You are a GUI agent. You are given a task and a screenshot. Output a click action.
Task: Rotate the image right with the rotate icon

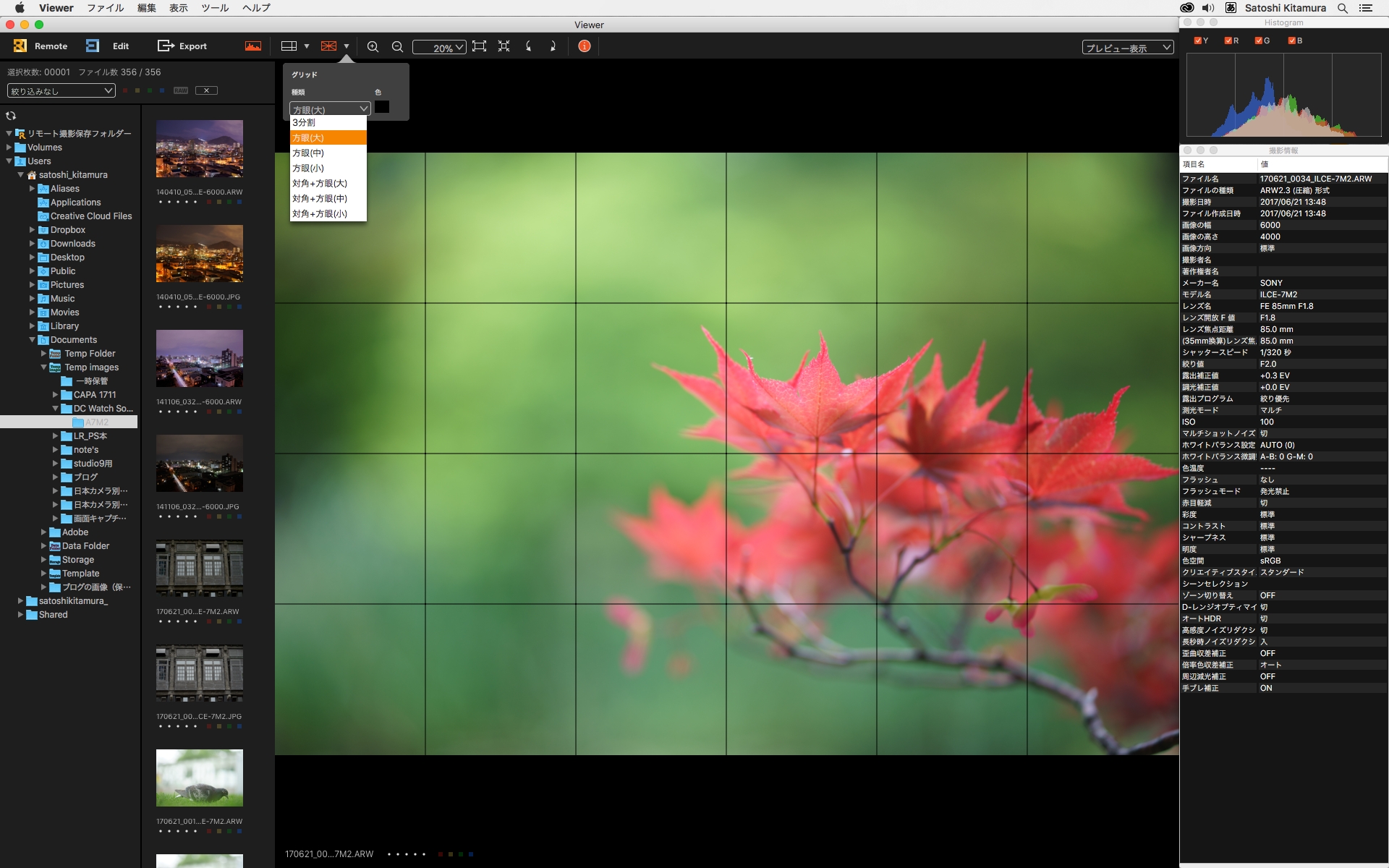click(x=553, y=46)
